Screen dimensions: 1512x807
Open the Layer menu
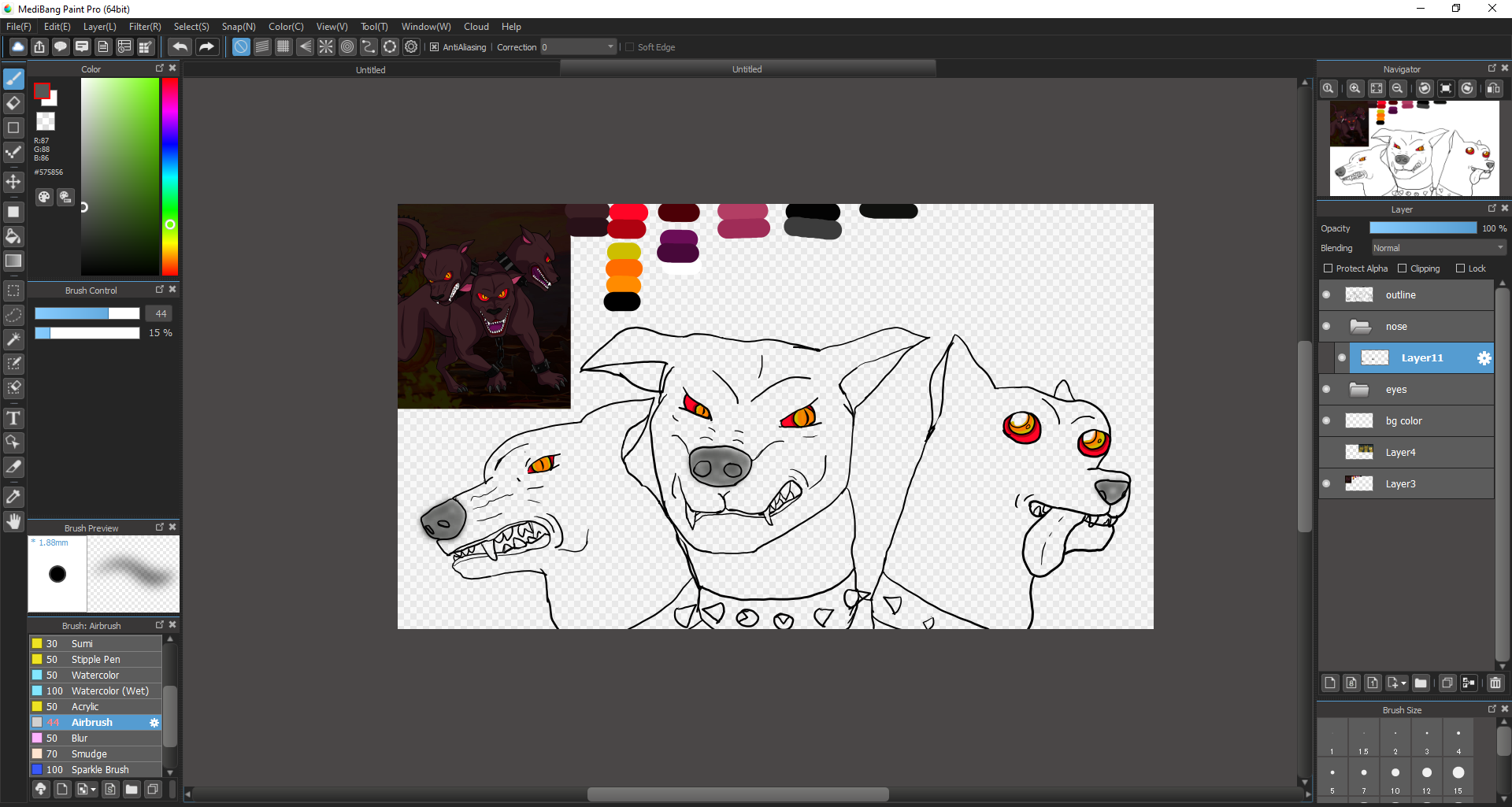(x=99, y=27)
